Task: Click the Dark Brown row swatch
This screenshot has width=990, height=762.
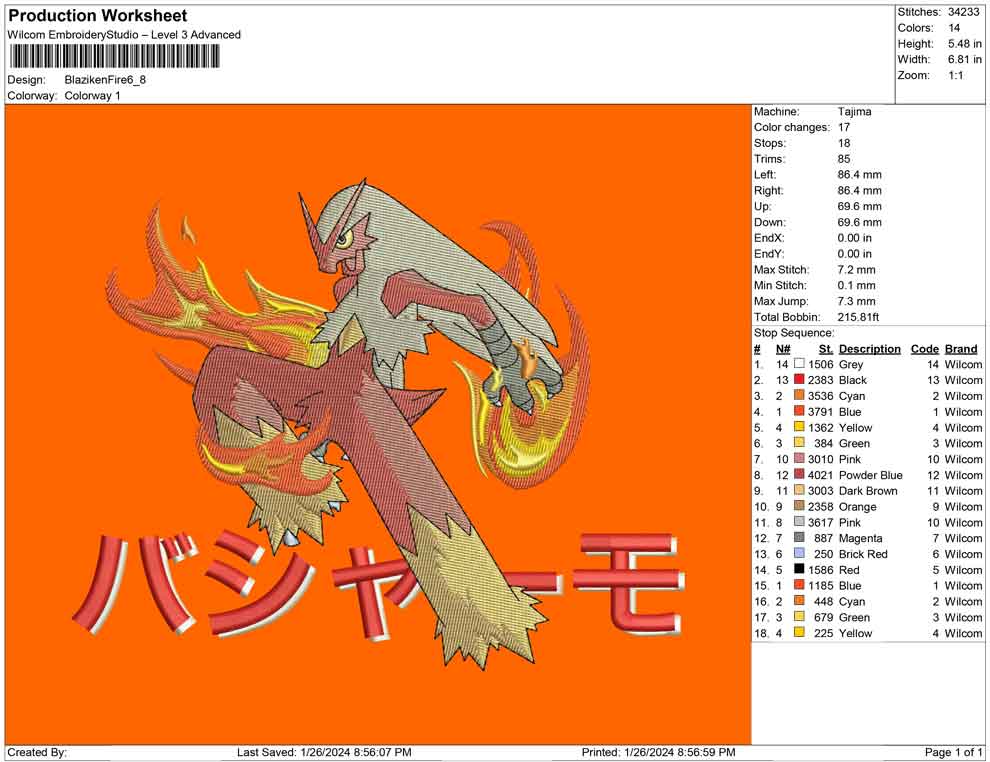Action: click(x=799, y=490)
